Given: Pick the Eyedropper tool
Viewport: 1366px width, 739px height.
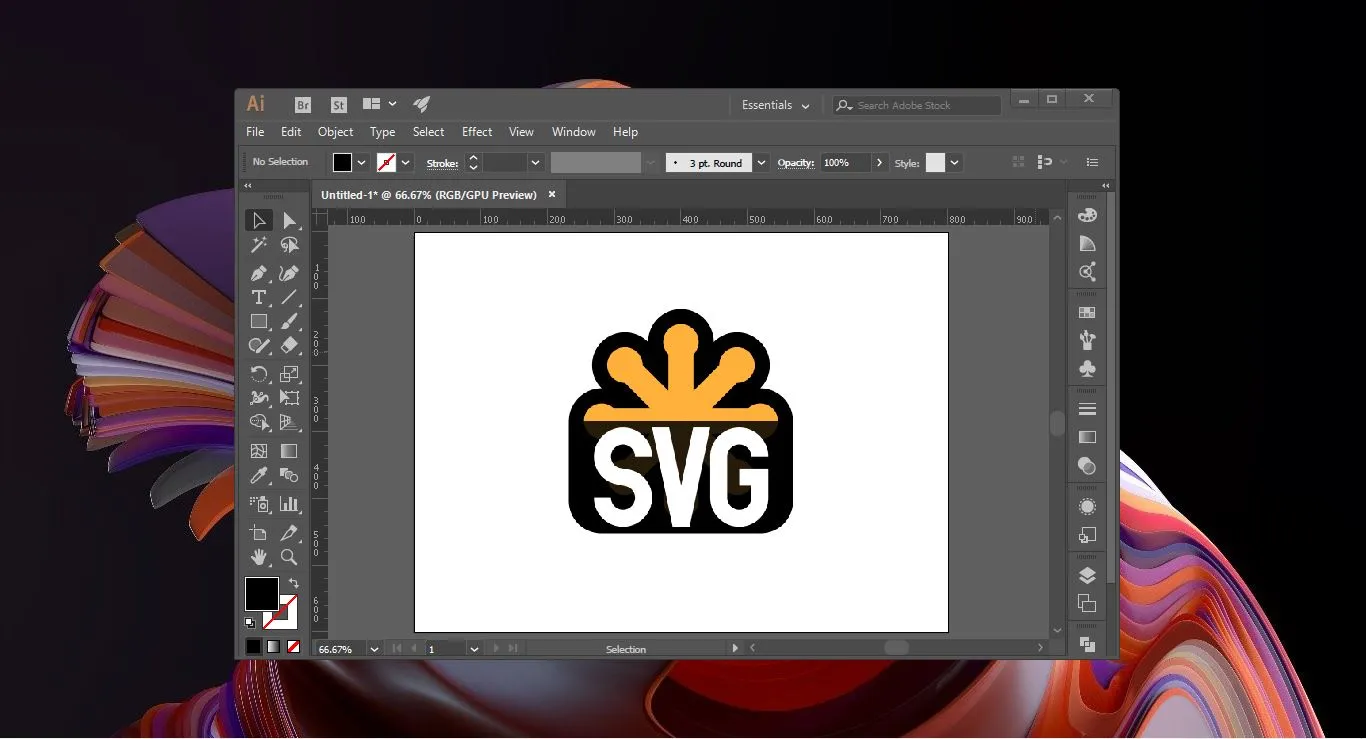Looking at the screenshot, I should (x=259, y=476).
